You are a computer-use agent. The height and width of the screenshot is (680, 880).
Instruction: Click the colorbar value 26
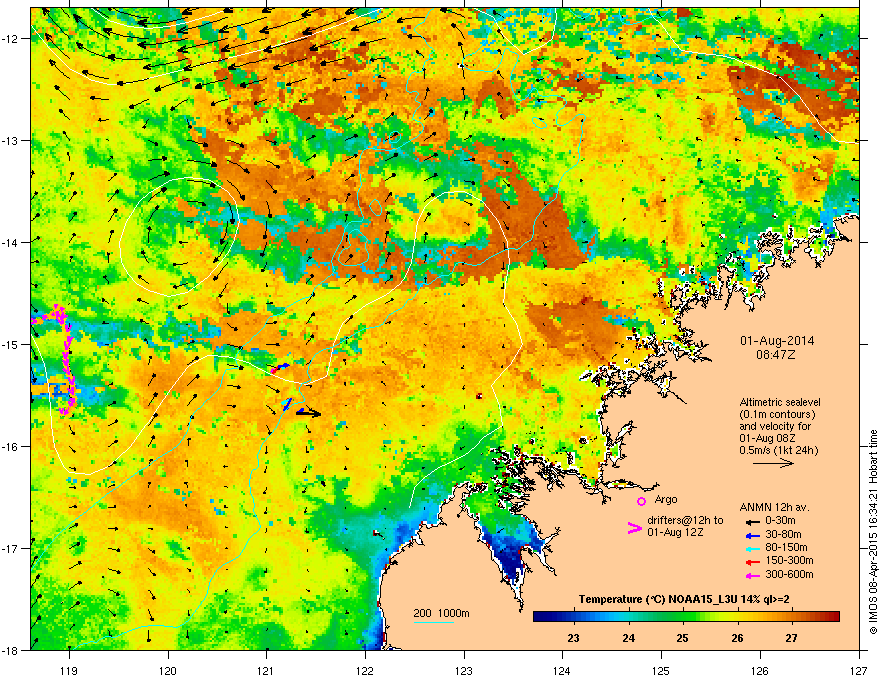coord(737,638)
